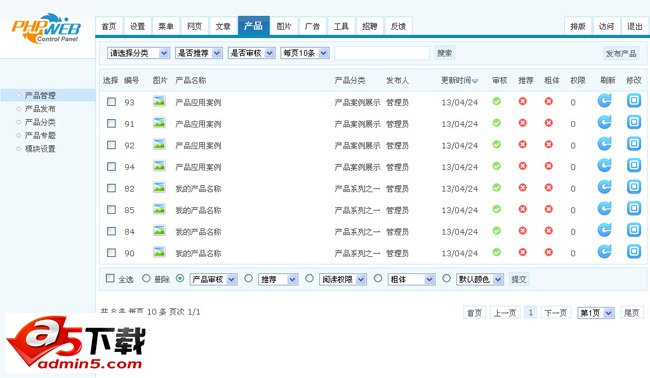Viewport: 650px width, 378px height.
Task: Check the checkbox for product 82
Action: coord(111,188)
